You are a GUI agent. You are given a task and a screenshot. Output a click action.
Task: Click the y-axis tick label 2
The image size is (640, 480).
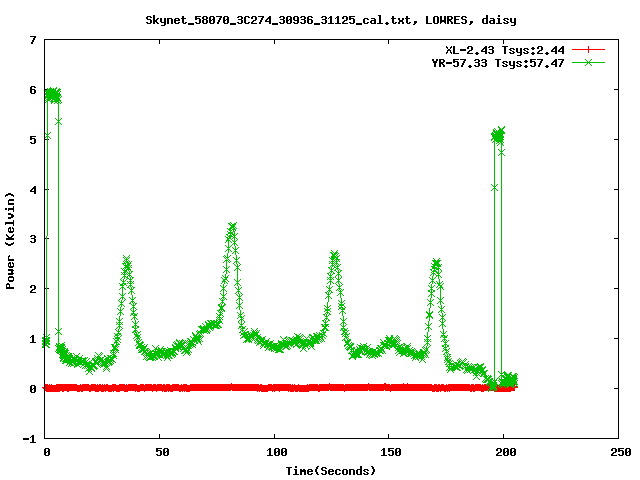coord(33,289)
